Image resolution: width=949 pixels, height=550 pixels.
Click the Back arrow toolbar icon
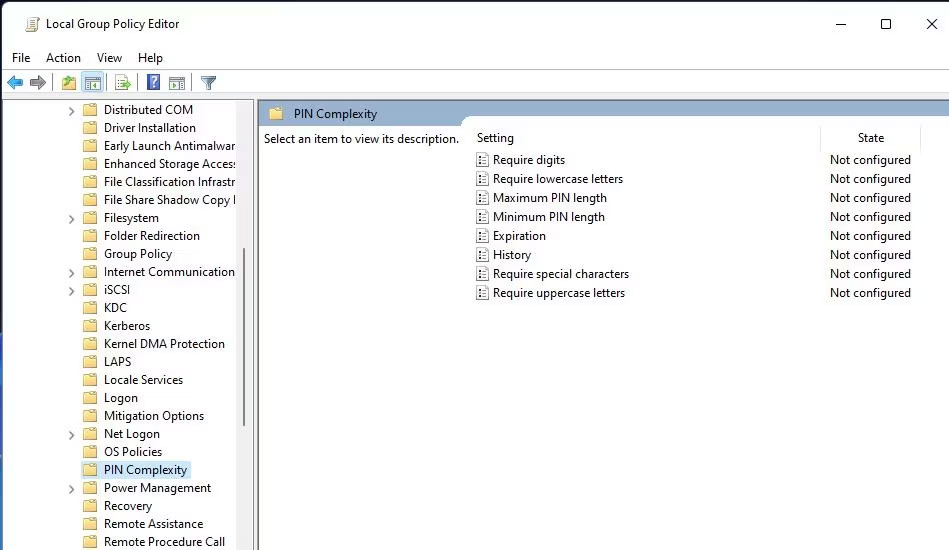[15, 83]
